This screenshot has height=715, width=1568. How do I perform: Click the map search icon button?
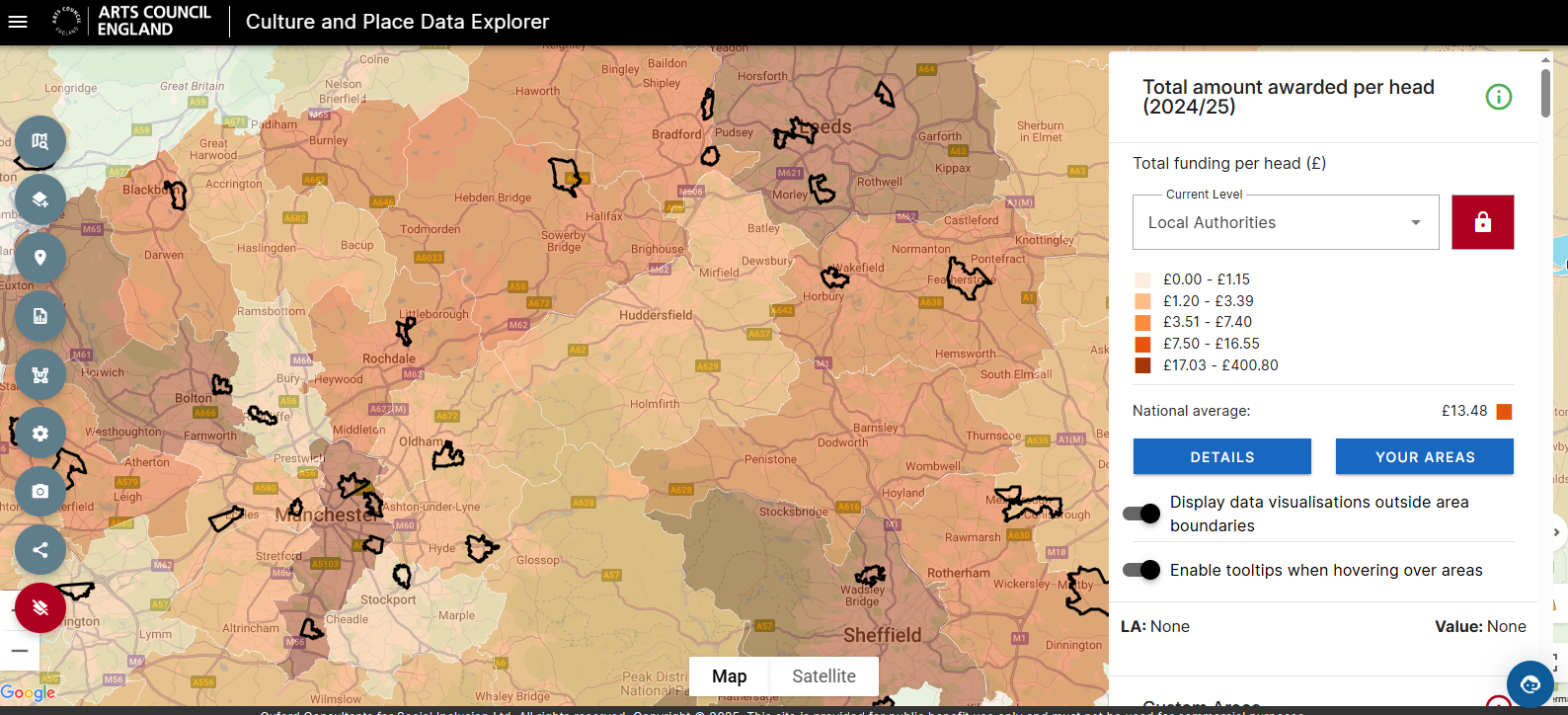tap(40, 141)
